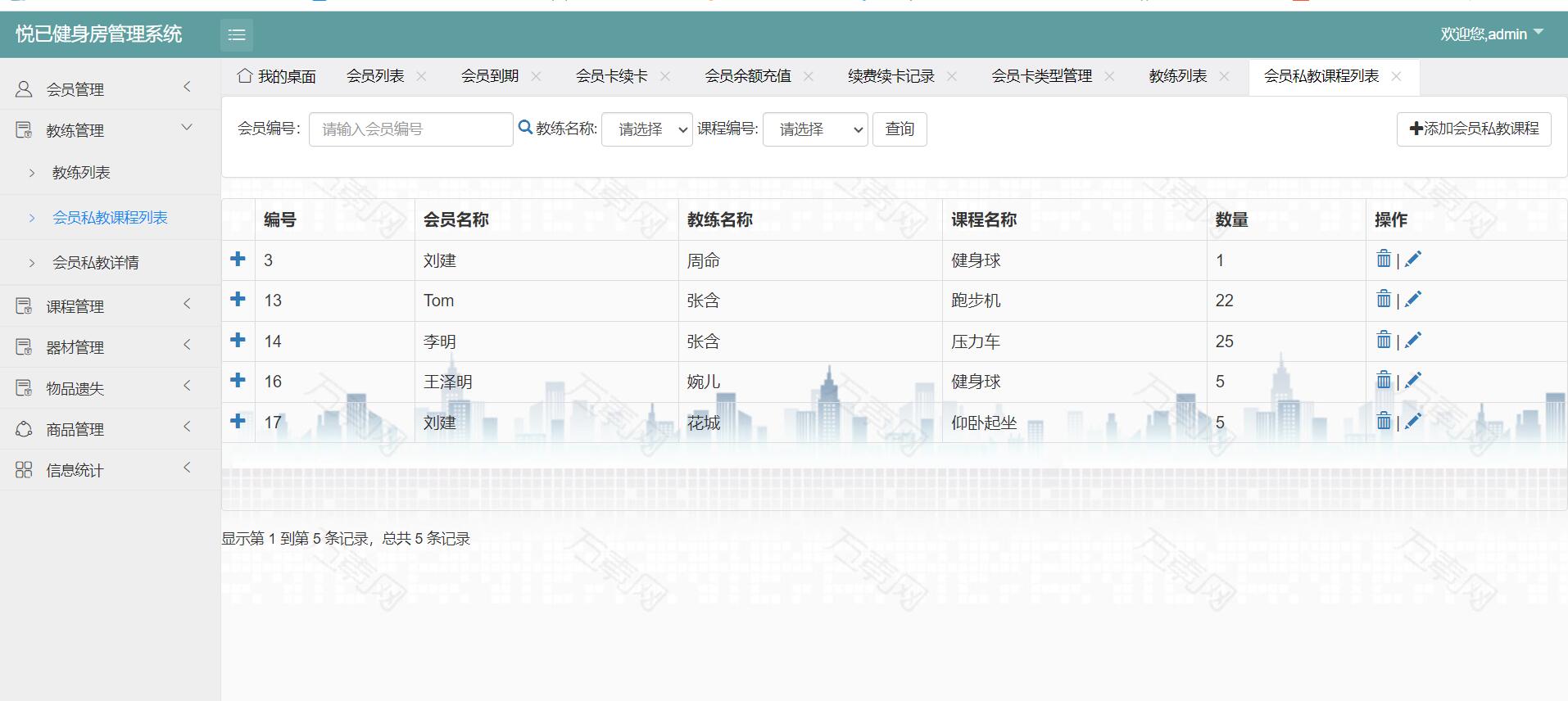
Task: Edit row 3 周命 record with pencil icon
Action: (x=1413, y=260)
